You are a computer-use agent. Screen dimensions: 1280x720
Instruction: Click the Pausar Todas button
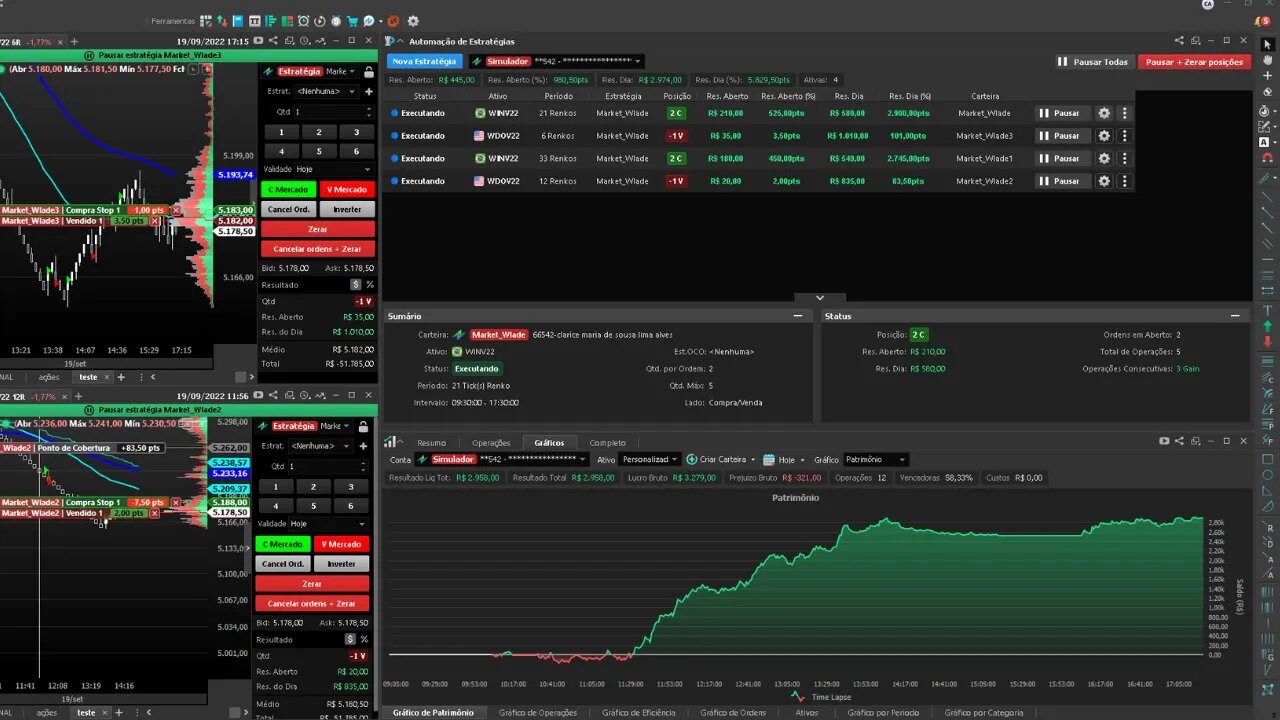(1093, 62)
